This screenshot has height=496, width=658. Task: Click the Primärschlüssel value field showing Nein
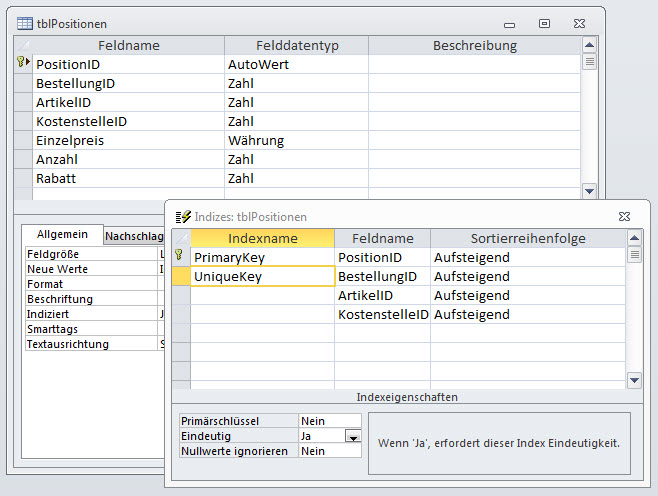[329, 422]
